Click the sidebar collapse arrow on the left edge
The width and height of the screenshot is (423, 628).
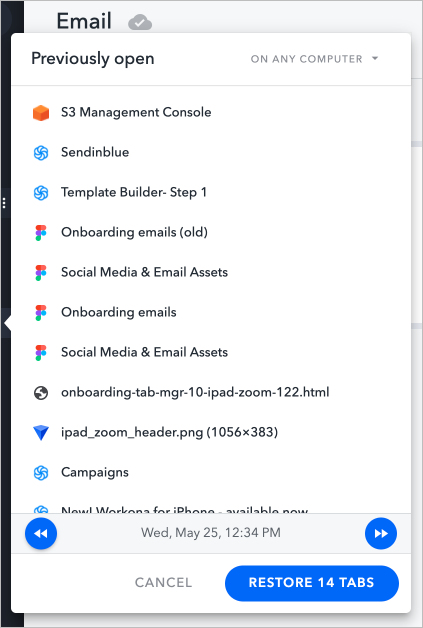[7, 324]
